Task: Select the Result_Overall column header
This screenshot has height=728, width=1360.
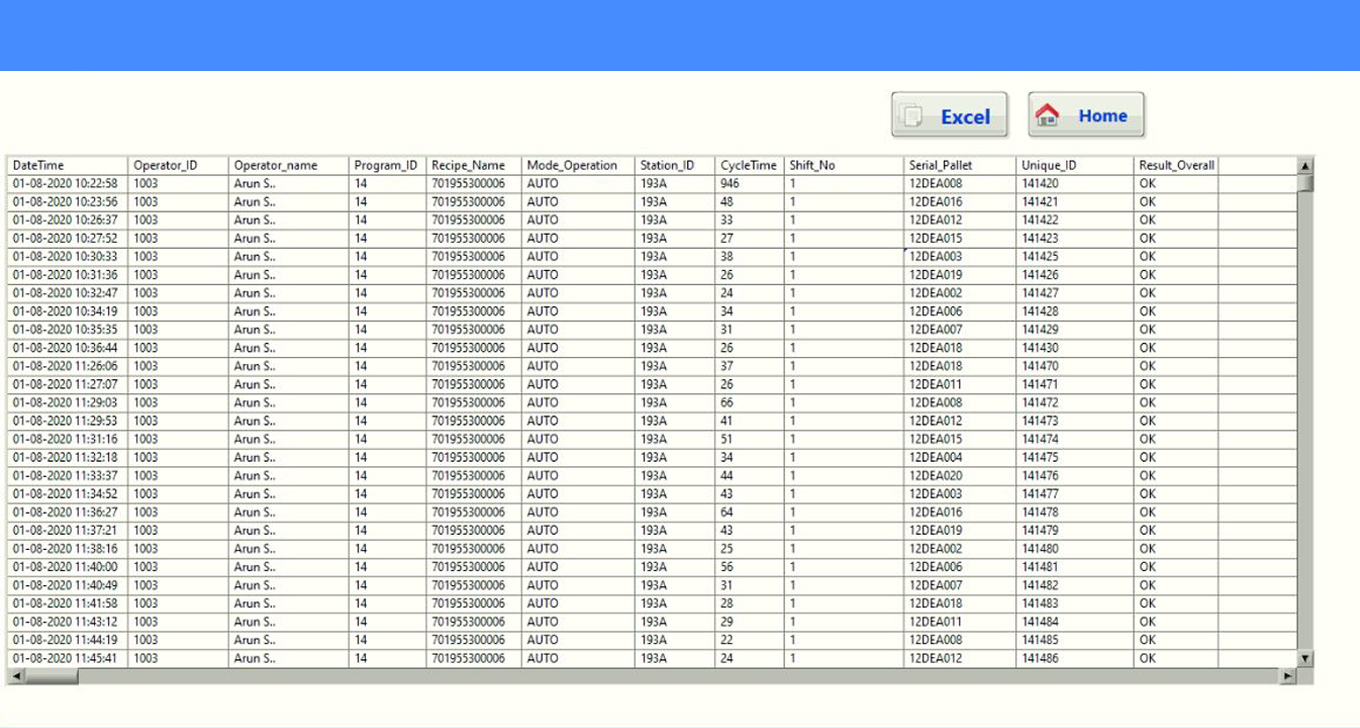Action: point(1176,165)
